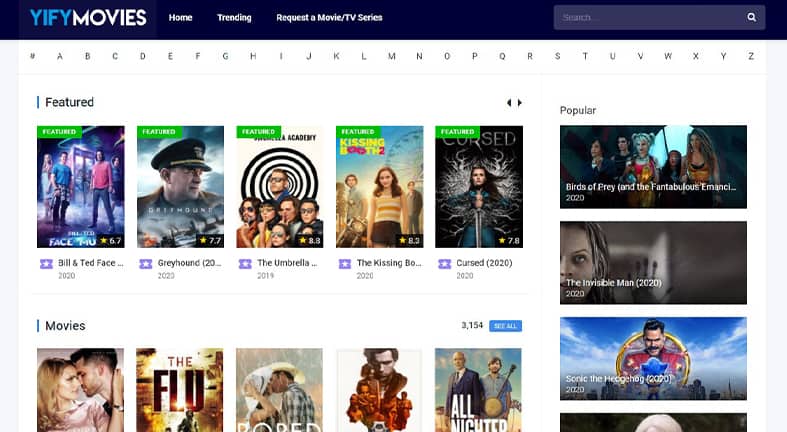Screen dimensions: 787x432
Task: Filter titles by letter G
Action: coord(225,56)
